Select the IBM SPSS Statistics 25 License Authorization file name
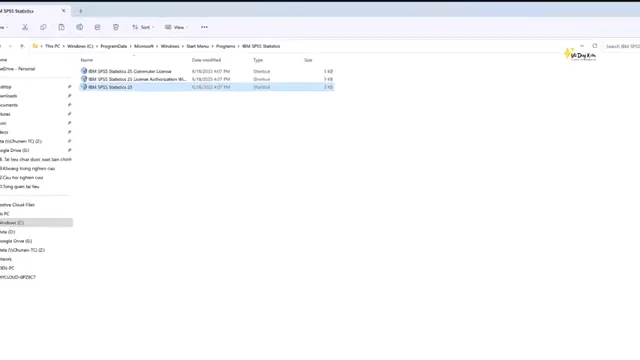The width and height of the screenshot is (640, 360). click(x=137, y=79)
